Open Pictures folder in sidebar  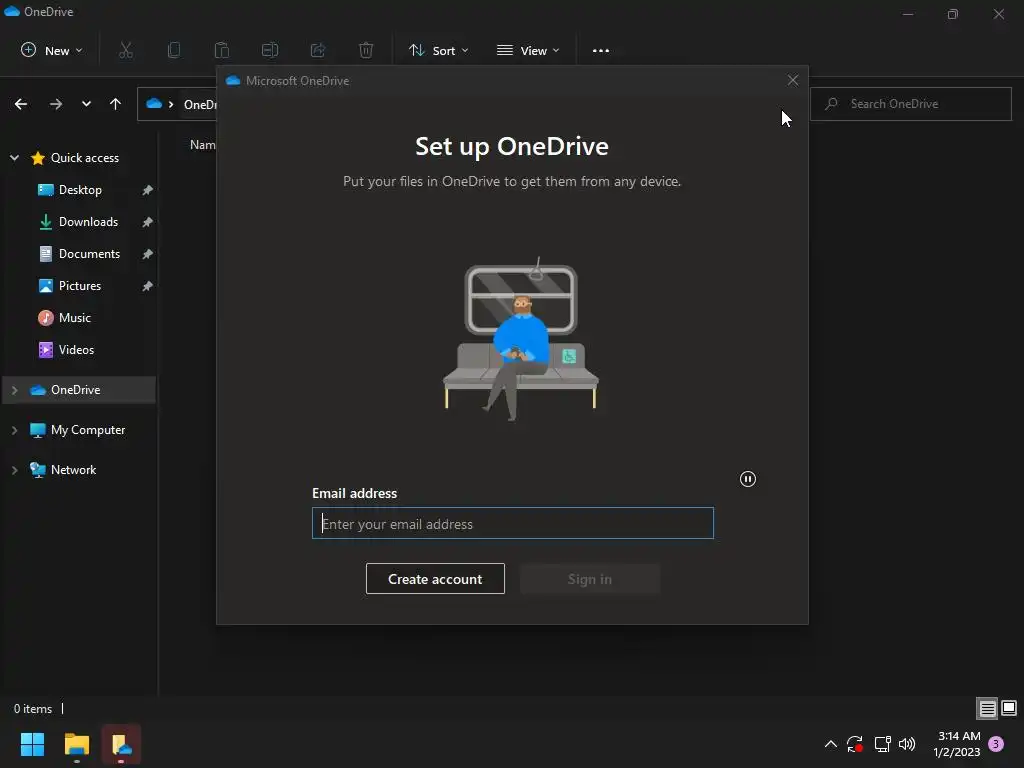[x=80, y=286]
